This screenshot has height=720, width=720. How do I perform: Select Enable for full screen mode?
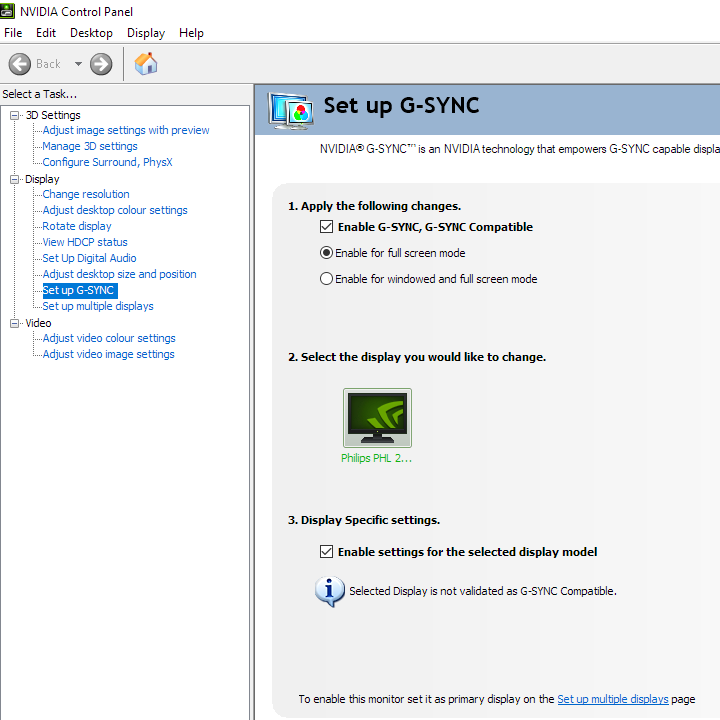(326, 253)
